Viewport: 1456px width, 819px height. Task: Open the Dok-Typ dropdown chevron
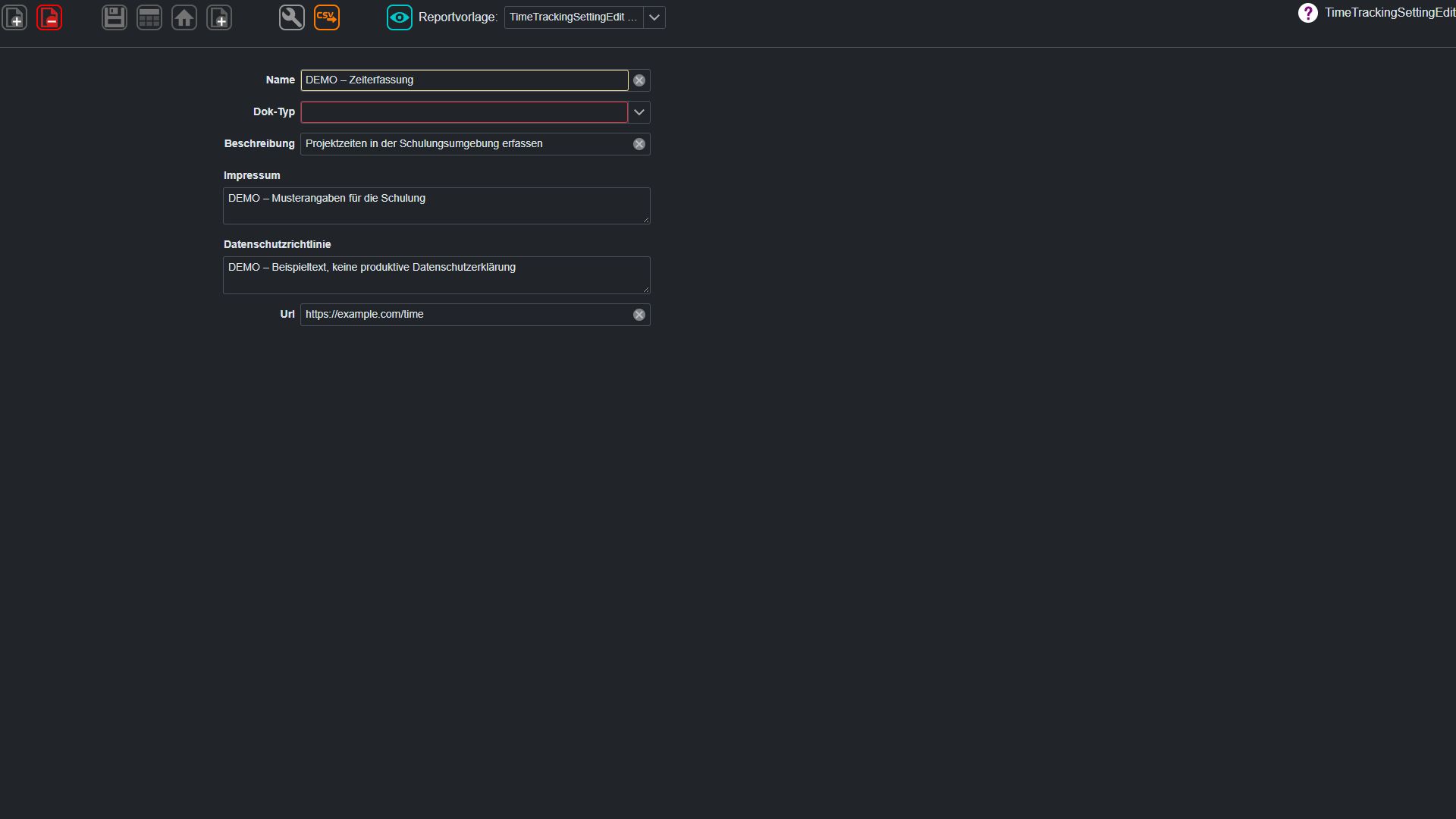click(x=639, y=112)
